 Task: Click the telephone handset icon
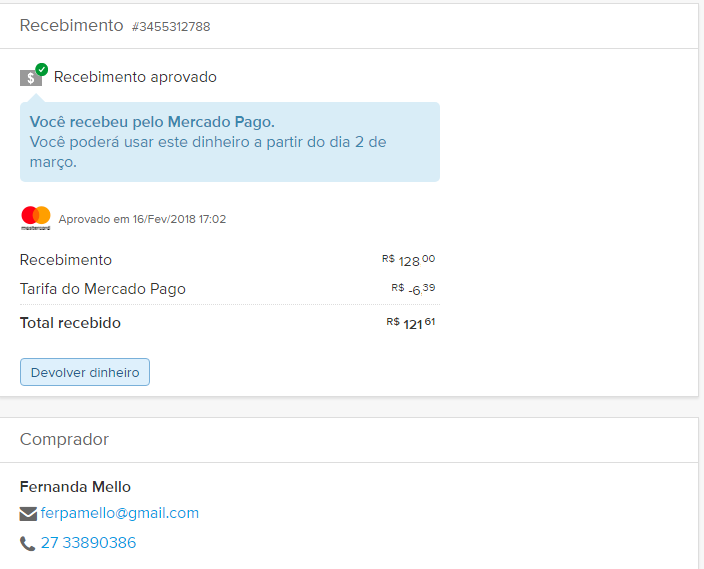pos(28,543)
